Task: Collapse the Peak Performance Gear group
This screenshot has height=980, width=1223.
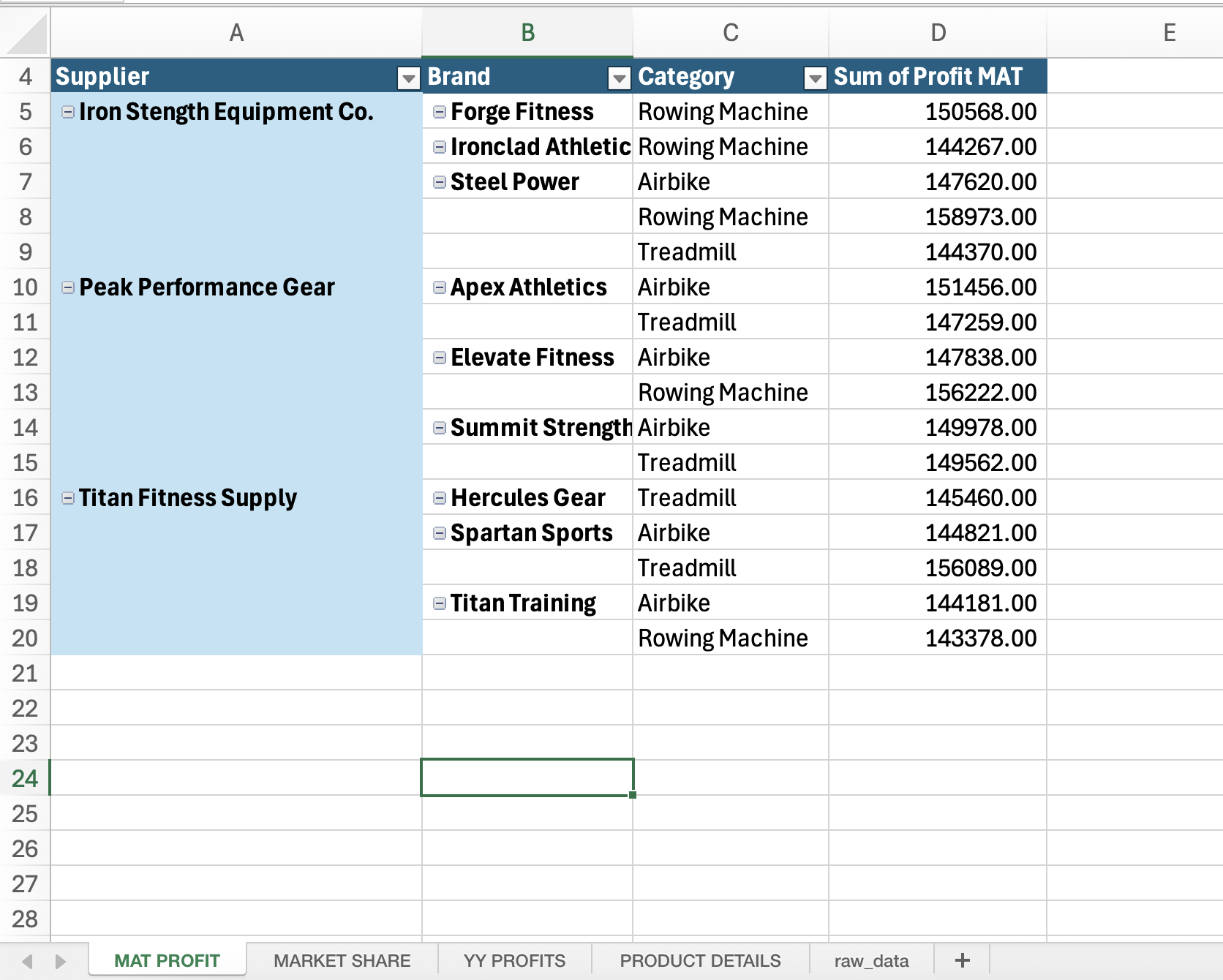Action: (67, 287)
